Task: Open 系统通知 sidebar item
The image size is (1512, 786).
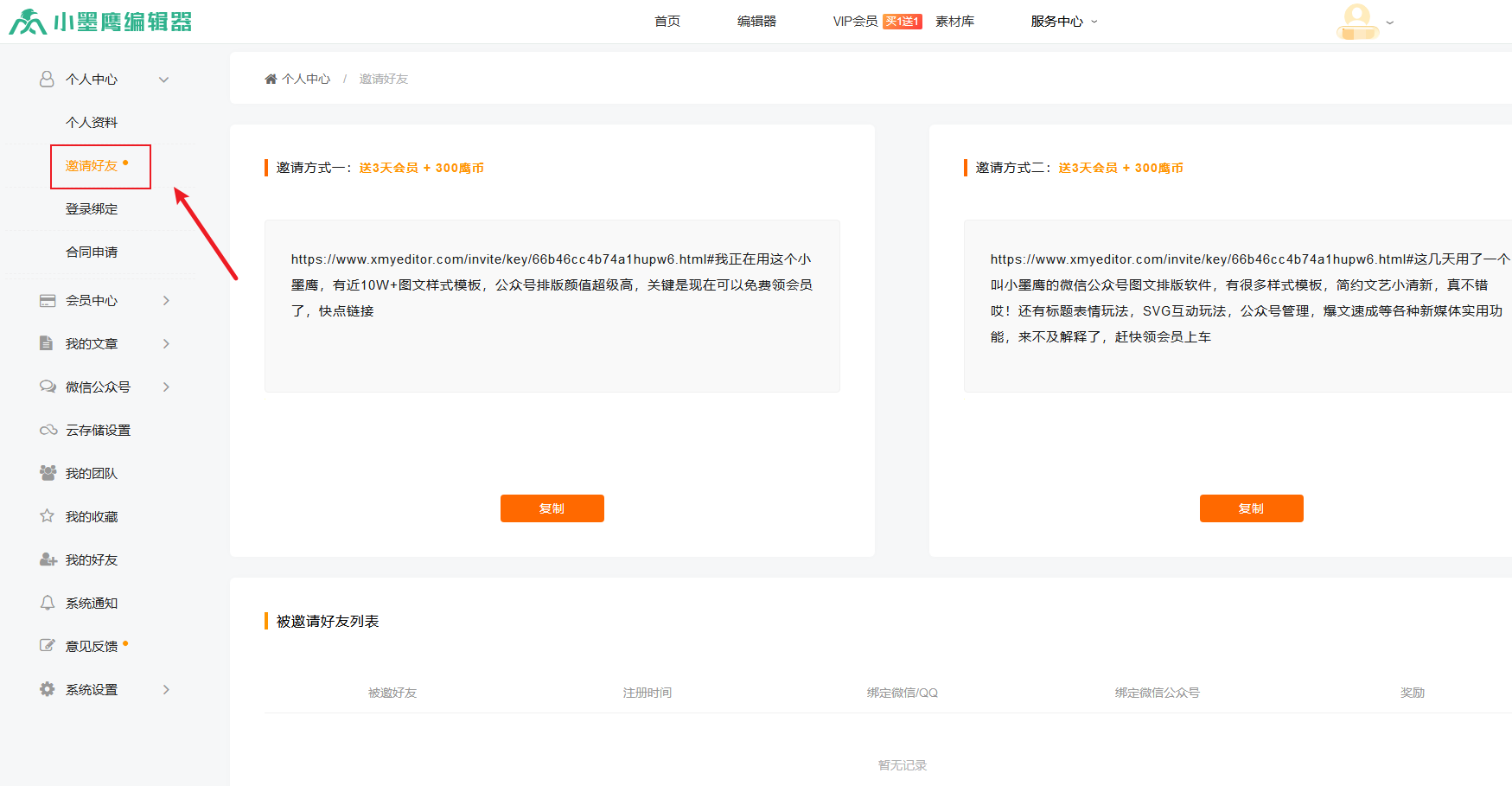Action: pyautogui.click(x=92, y=604)
